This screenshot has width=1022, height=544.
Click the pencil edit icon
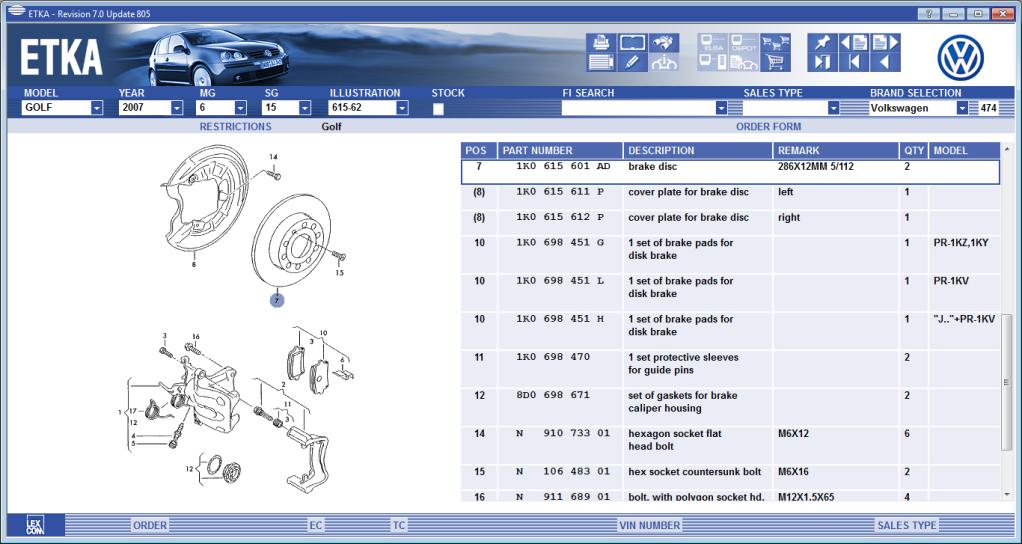point(632,63)
